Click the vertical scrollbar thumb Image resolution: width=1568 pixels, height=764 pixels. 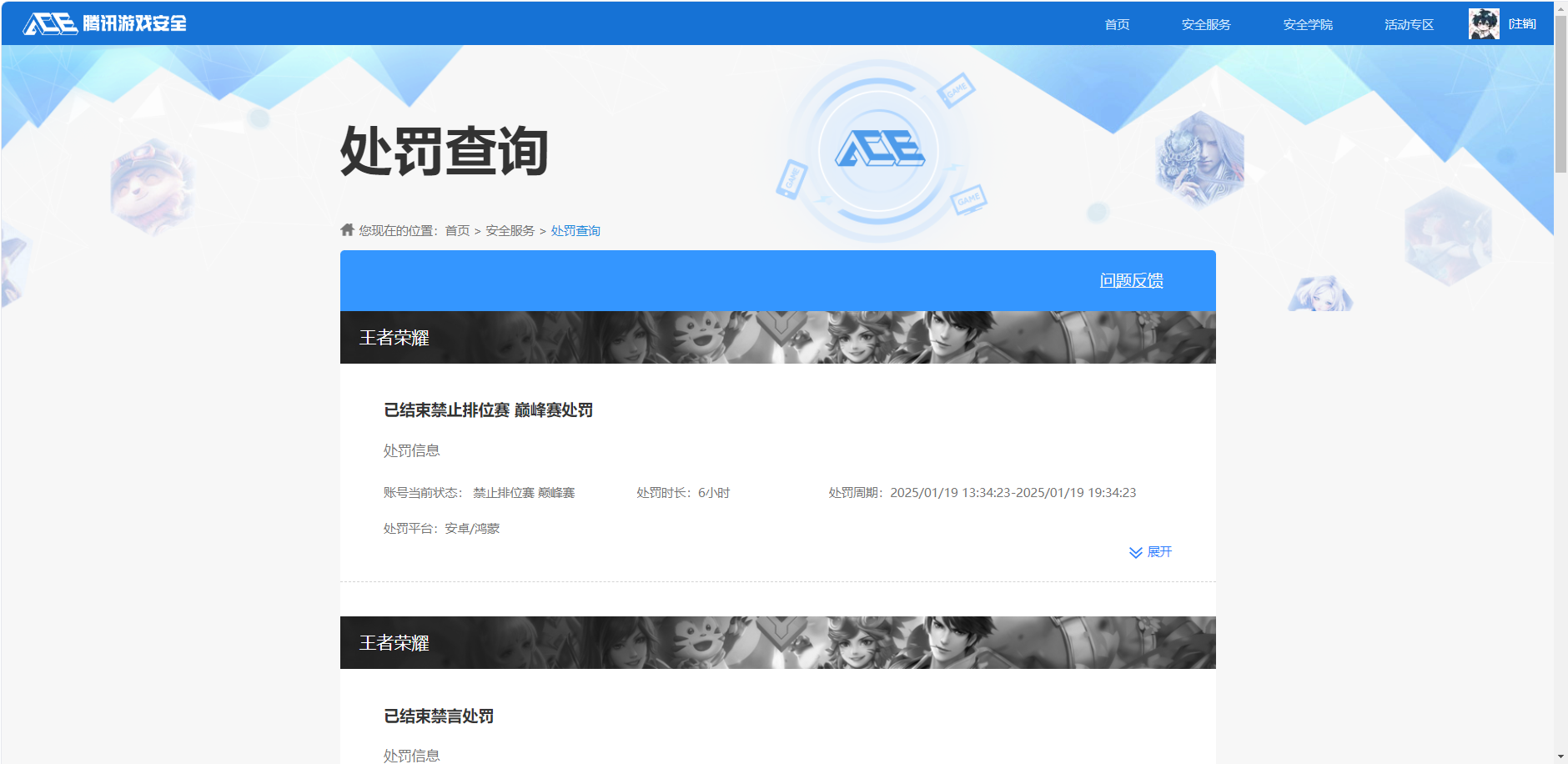tap(1560, 92)
